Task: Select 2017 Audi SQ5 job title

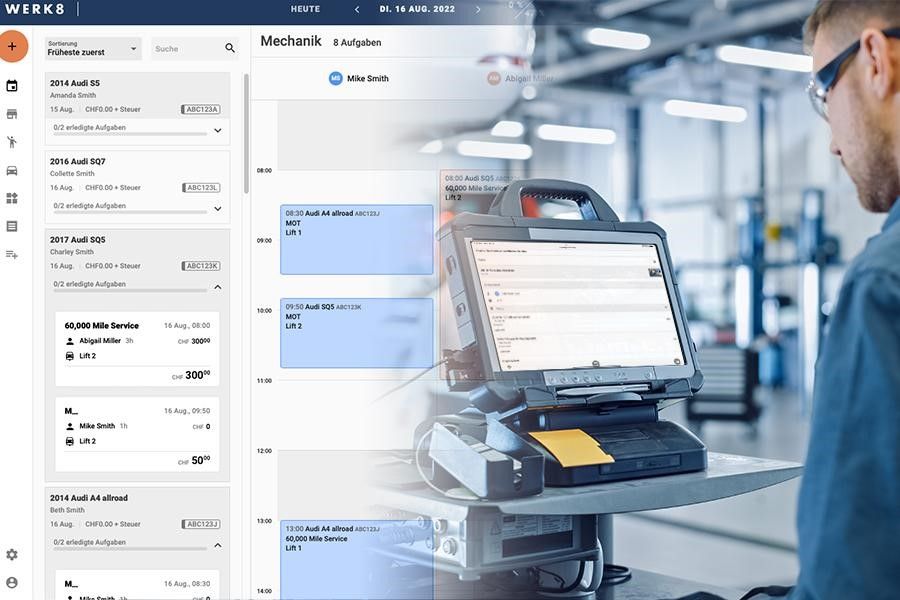Action: tap(77, 240)
